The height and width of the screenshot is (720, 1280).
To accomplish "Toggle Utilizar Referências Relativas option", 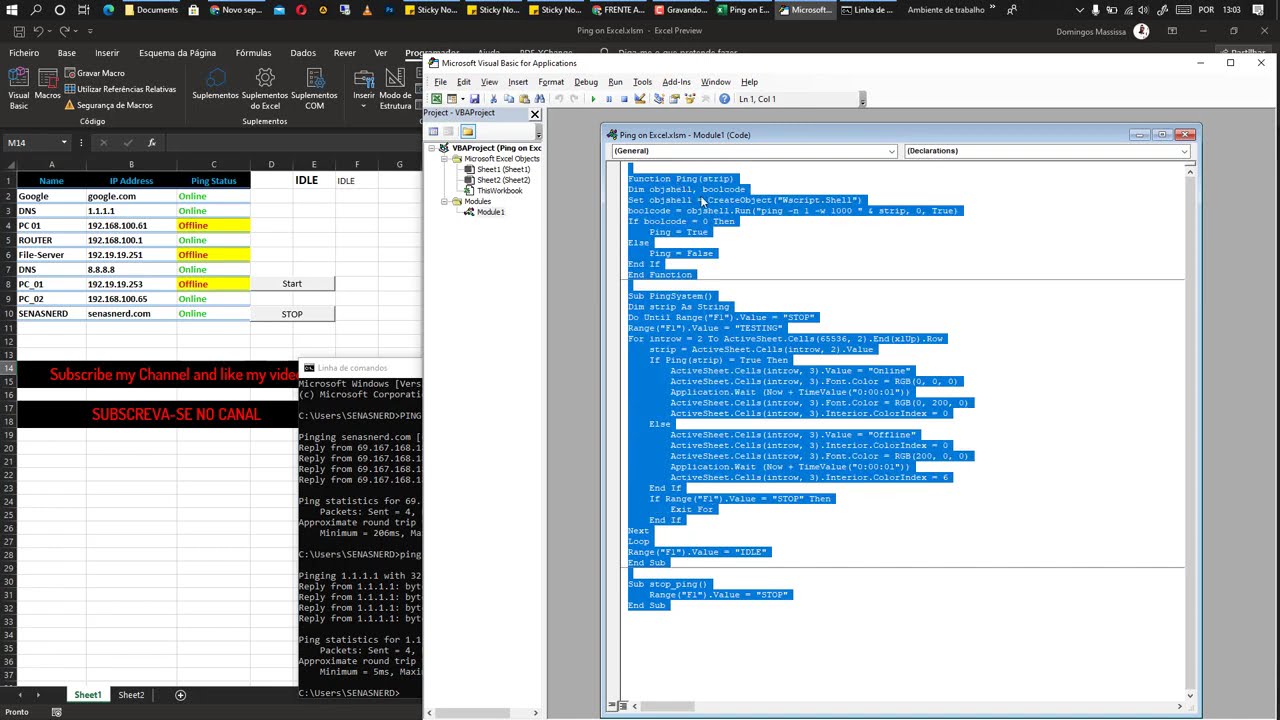I will click(x=120, y=89).
